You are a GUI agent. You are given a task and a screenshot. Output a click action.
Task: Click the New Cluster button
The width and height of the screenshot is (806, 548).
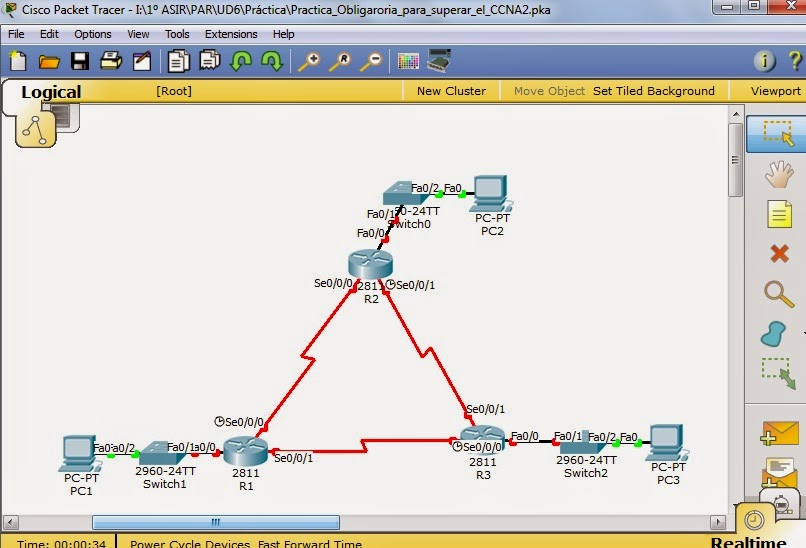tap(451, 91)
